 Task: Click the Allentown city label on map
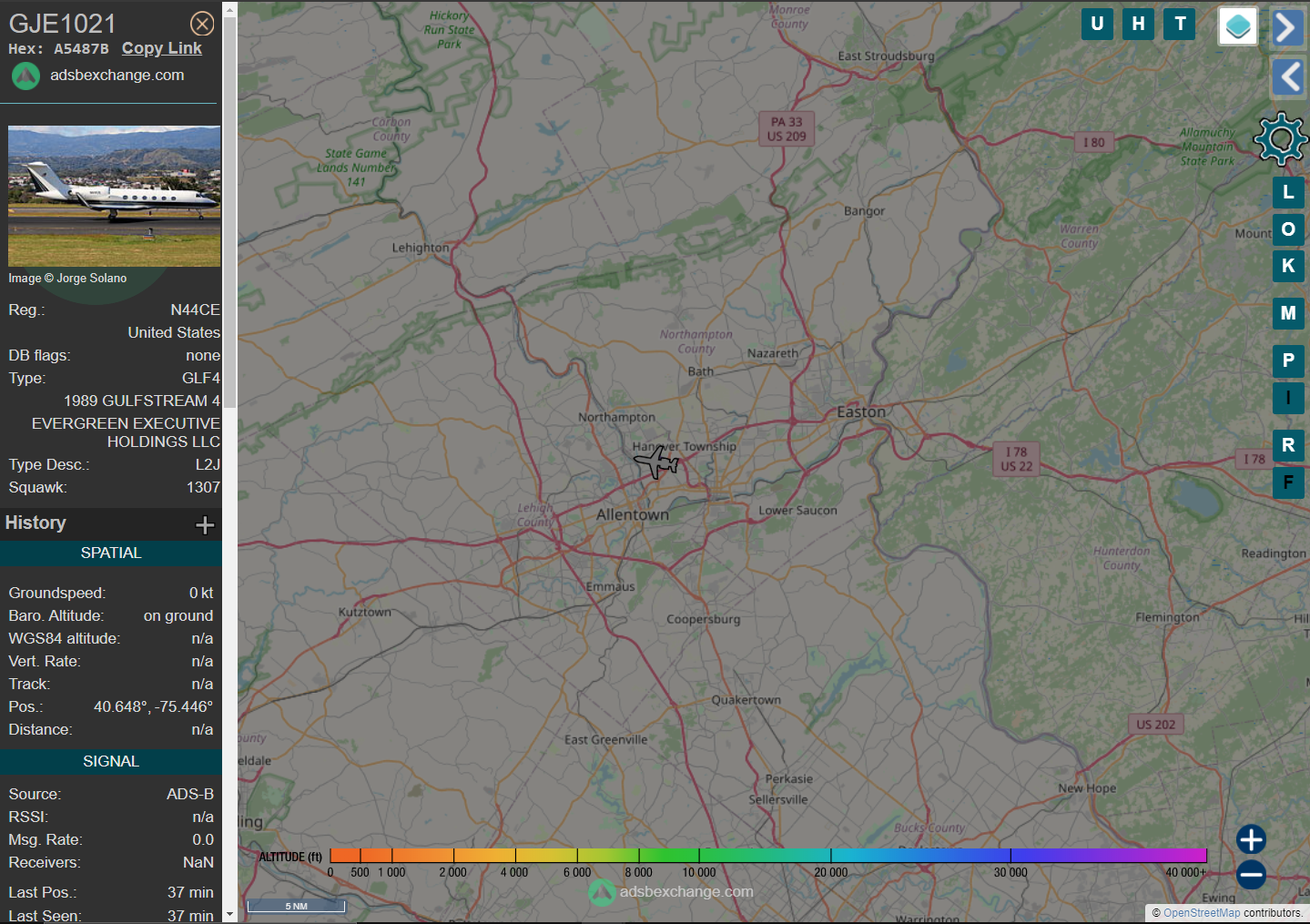tap(633, 515)
